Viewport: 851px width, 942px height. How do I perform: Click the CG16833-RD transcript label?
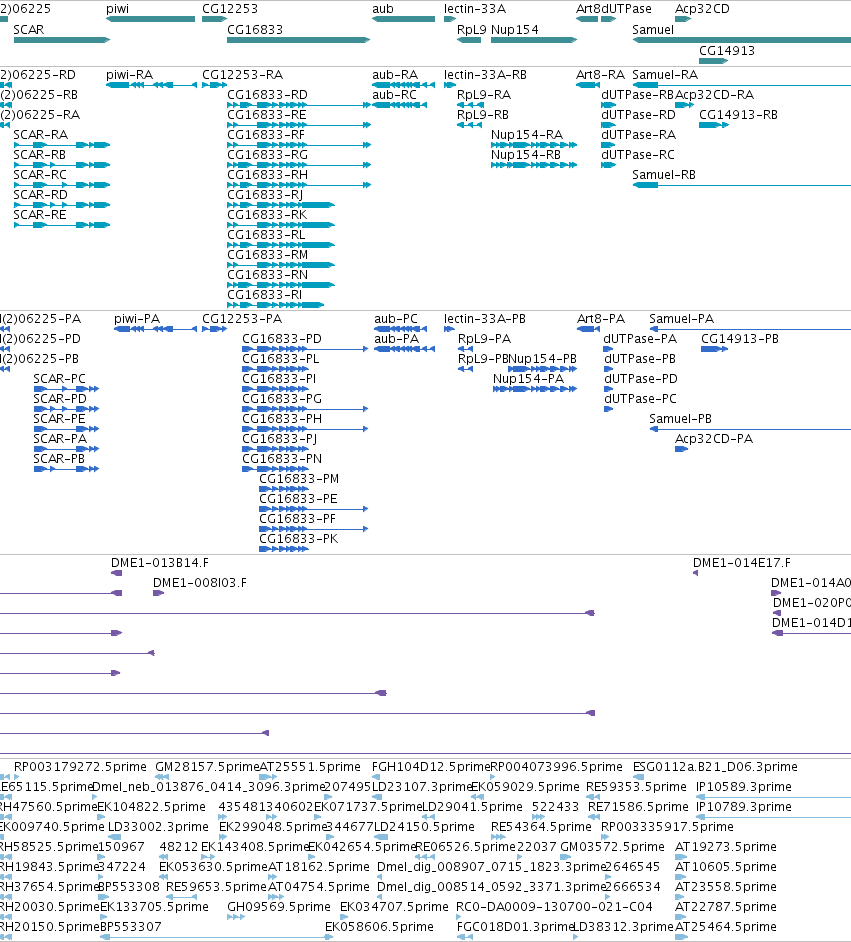pyautogui.click(x=267, y=95)
